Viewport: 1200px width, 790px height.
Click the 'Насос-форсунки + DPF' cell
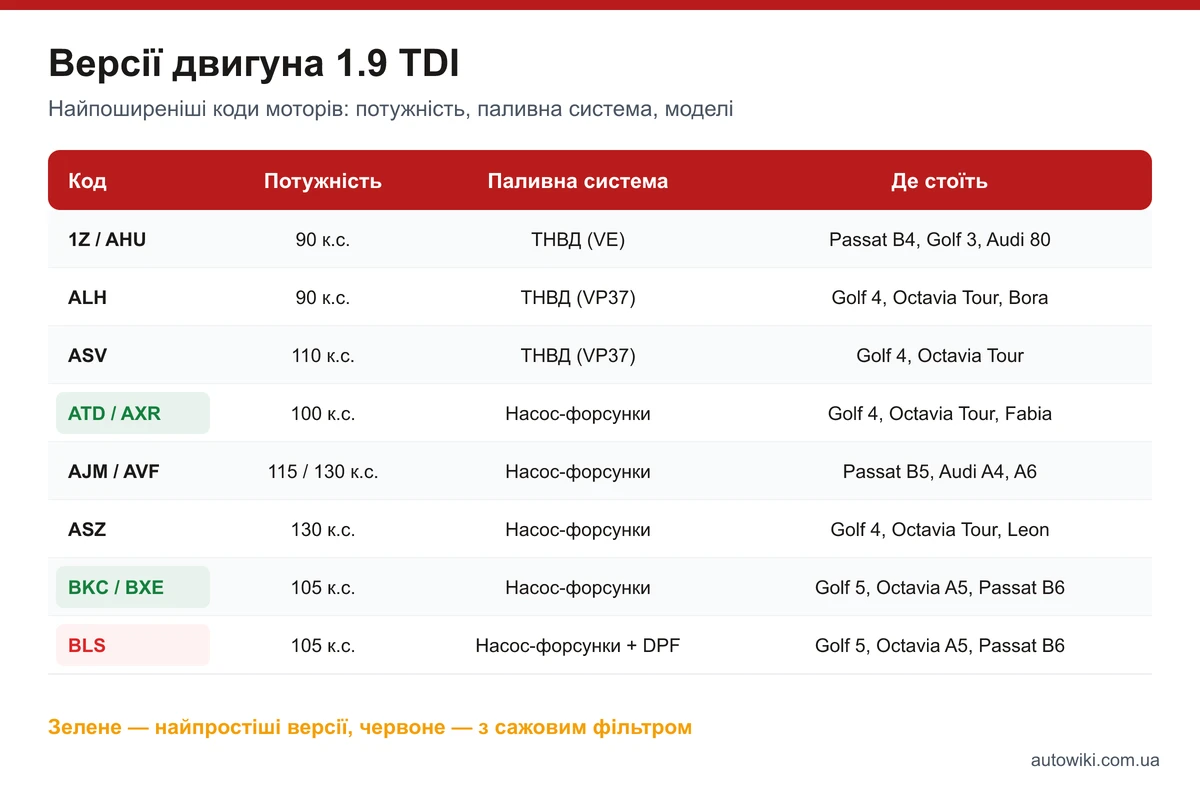(x=578, y=646)
